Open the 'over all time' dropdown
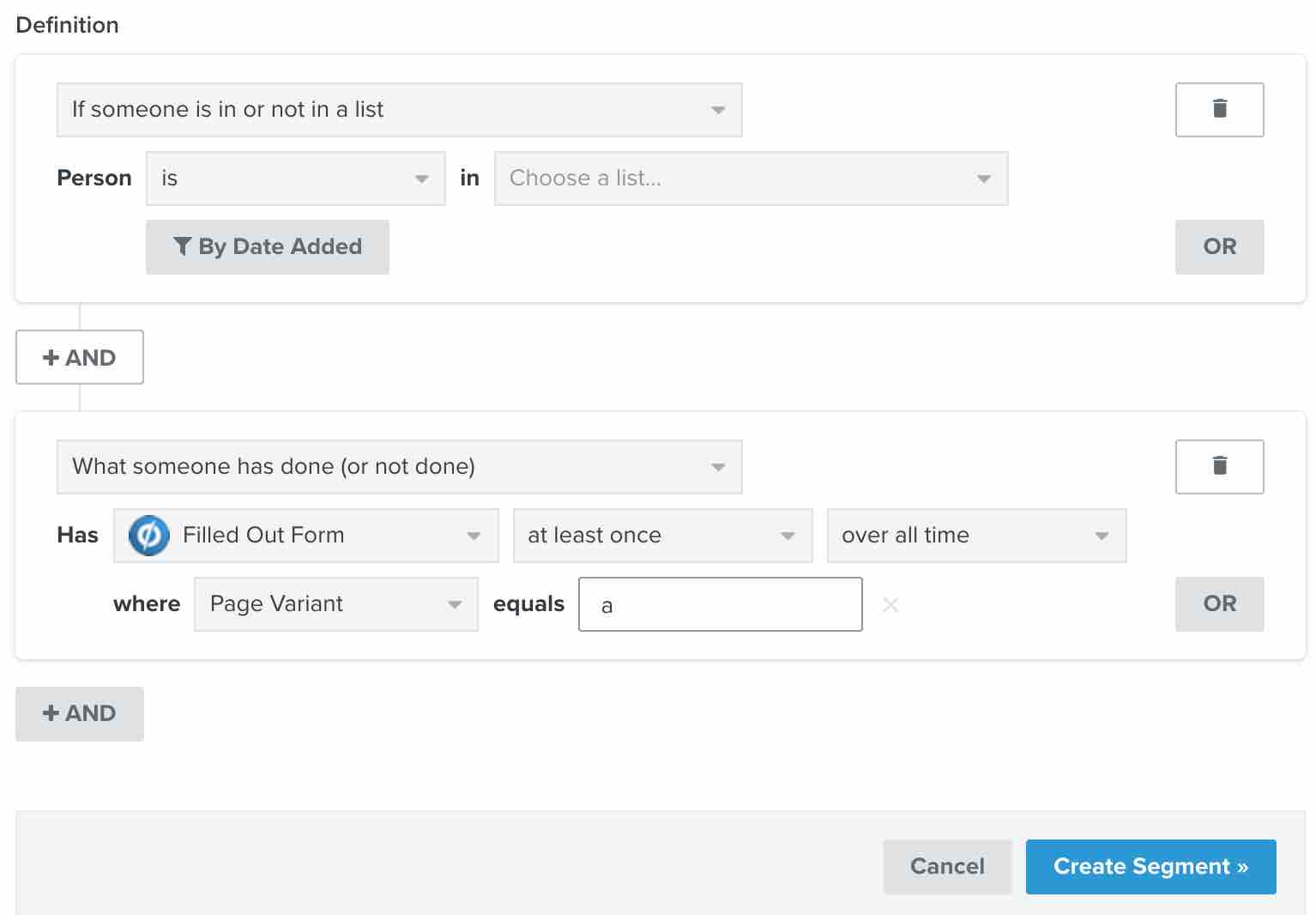 (975, 535)
